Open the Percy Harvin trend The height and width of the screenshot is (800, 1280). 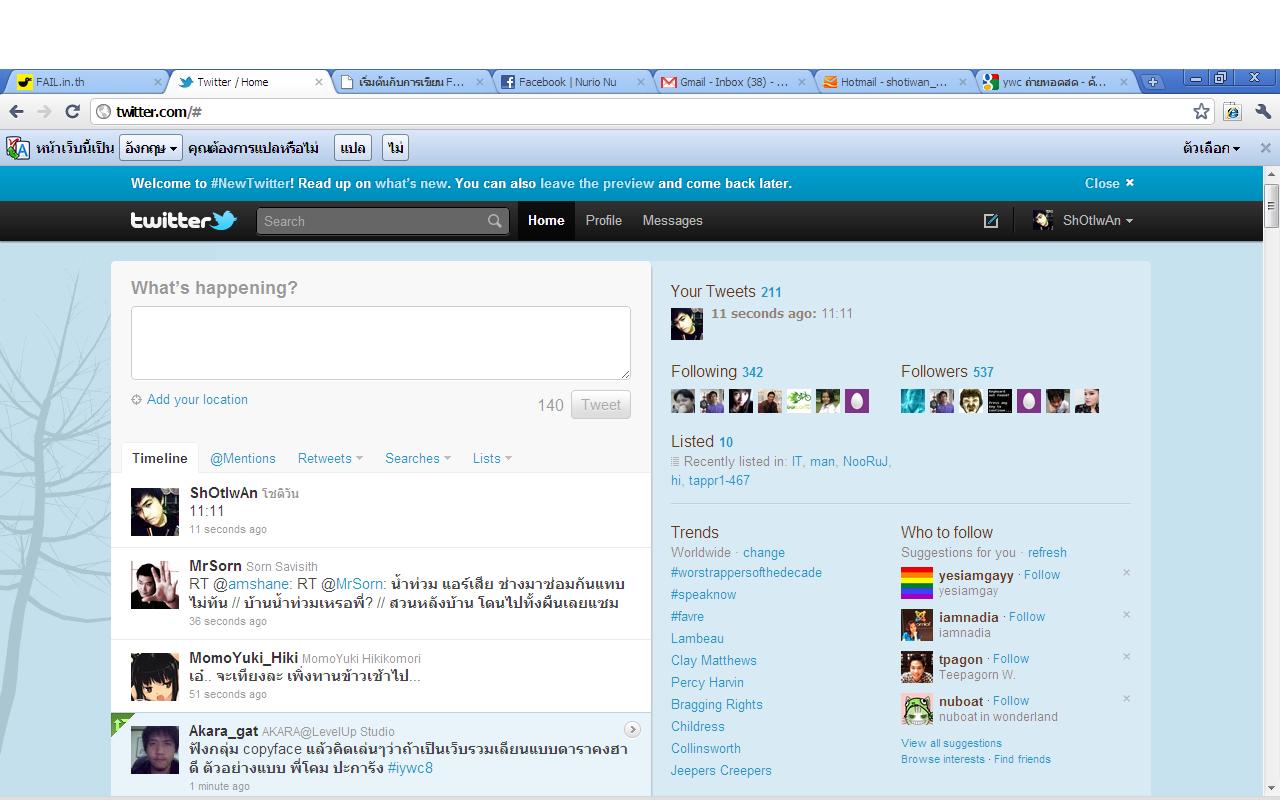coord(707,683)
